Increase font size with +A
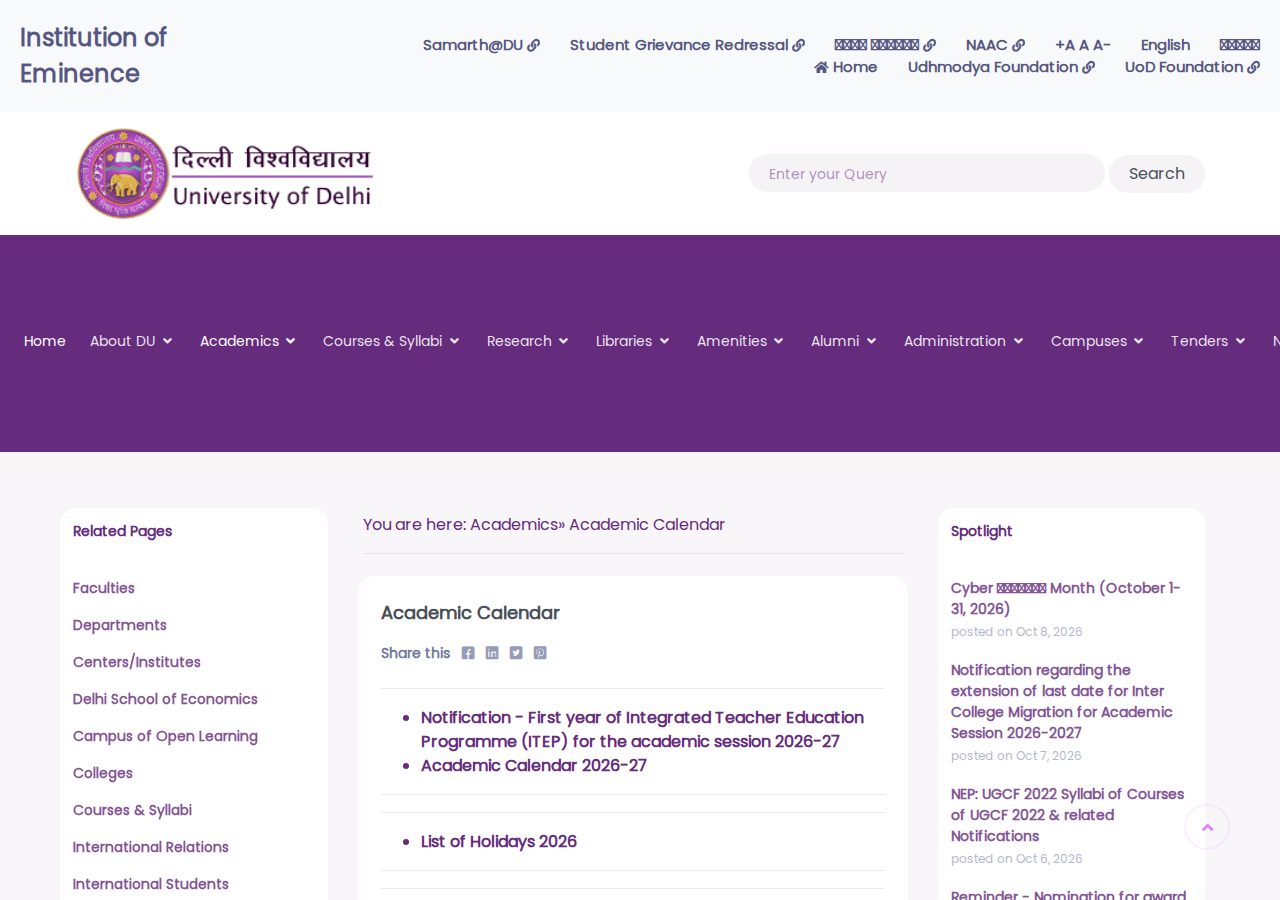The image size is (1280, 900). pyautogui.click(x=1064, y=45)
